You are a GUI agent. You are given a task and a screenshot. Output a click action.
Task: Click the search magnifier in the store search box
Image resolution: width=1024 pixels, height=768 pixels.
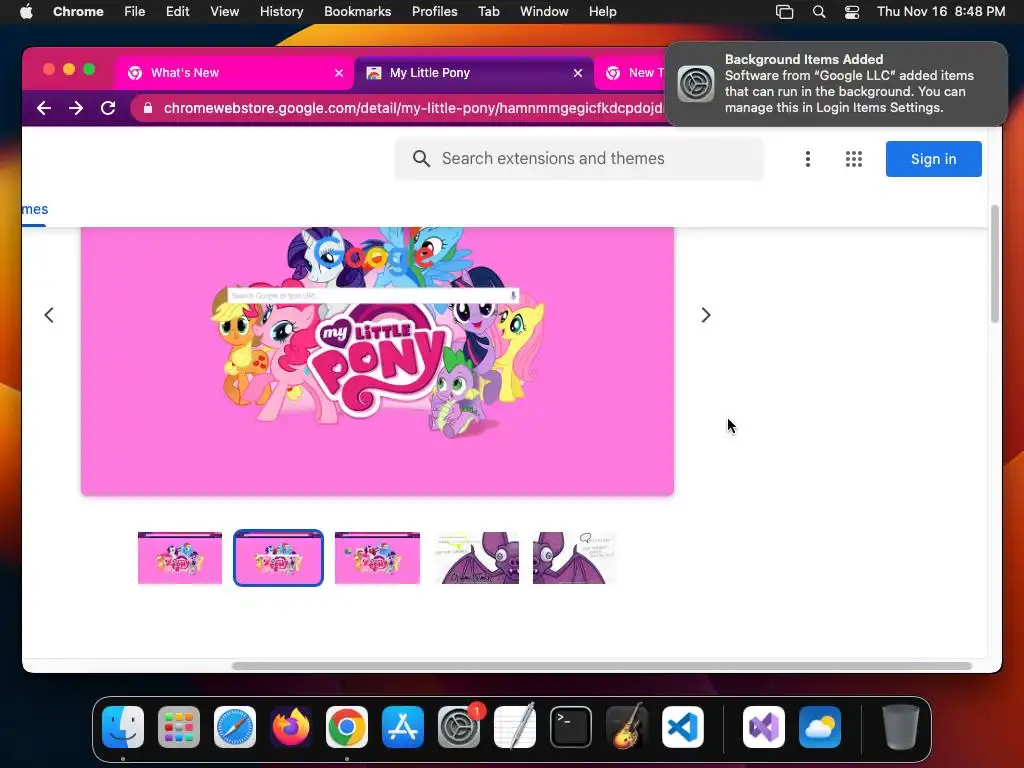(421, 159)
